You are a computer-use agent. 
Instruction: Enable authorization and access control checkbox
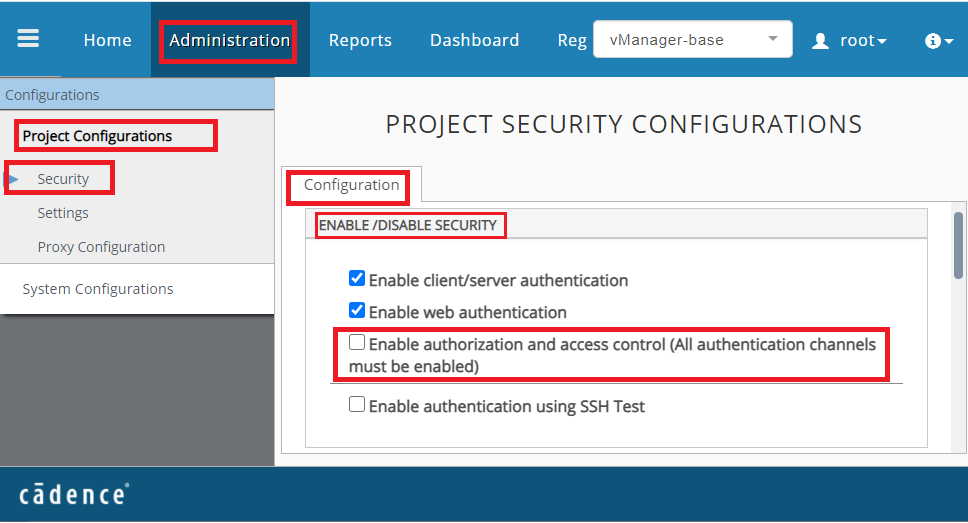[x=357, y=343]
